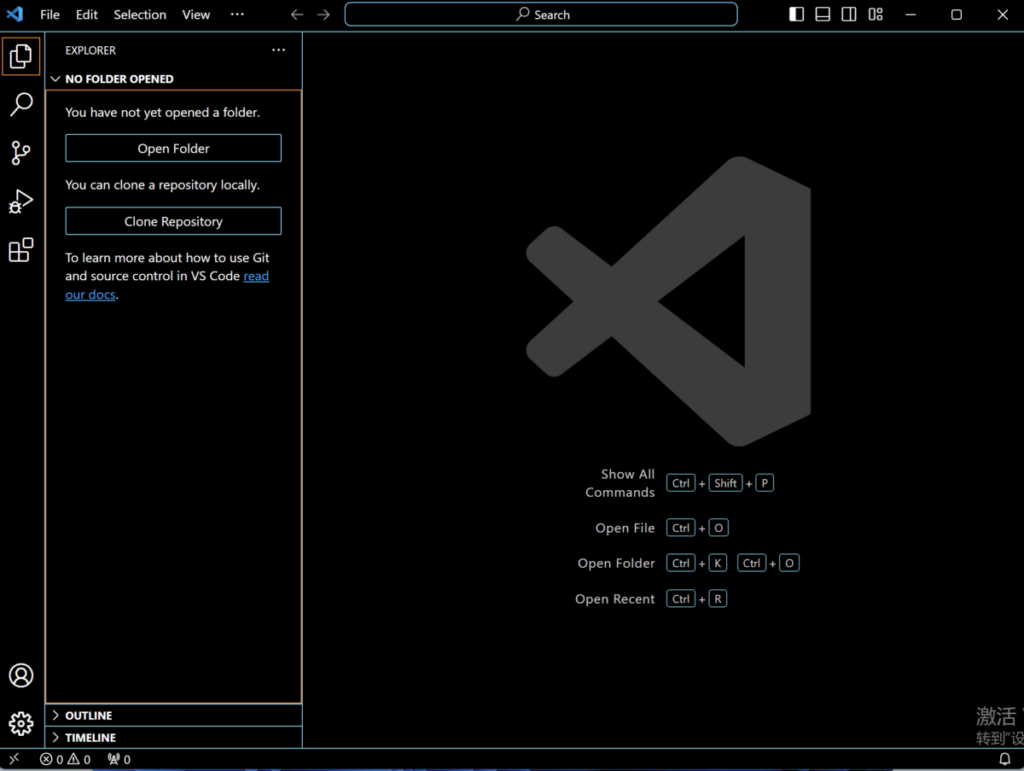
Task: Open the Explorer view in activity bar
Action: (x=21, y=56)
